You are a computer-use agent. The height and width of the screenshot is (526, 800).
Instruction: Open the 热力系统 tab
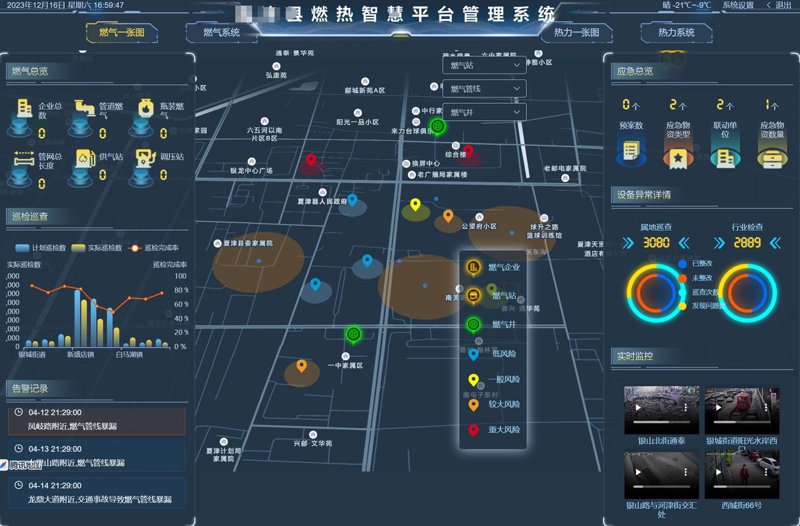coord(676,33)
